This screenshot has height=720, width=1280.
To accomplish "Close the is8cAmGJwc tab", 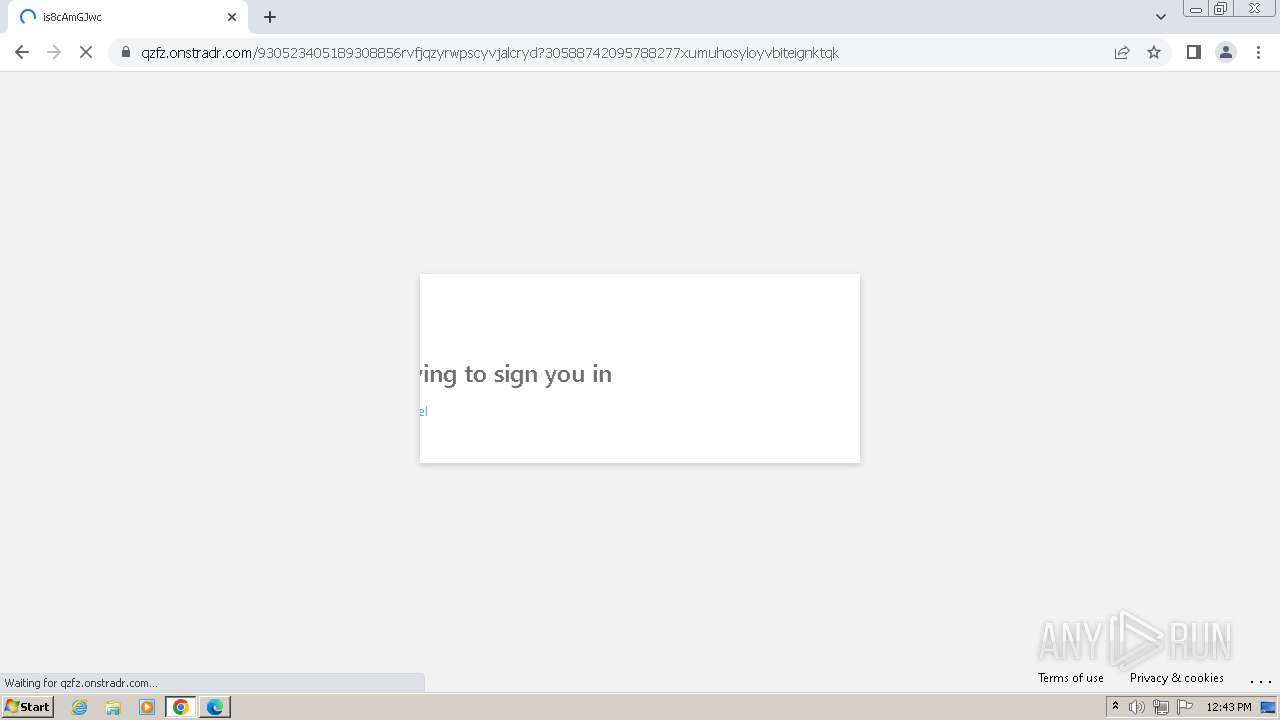I will (232, 17).
